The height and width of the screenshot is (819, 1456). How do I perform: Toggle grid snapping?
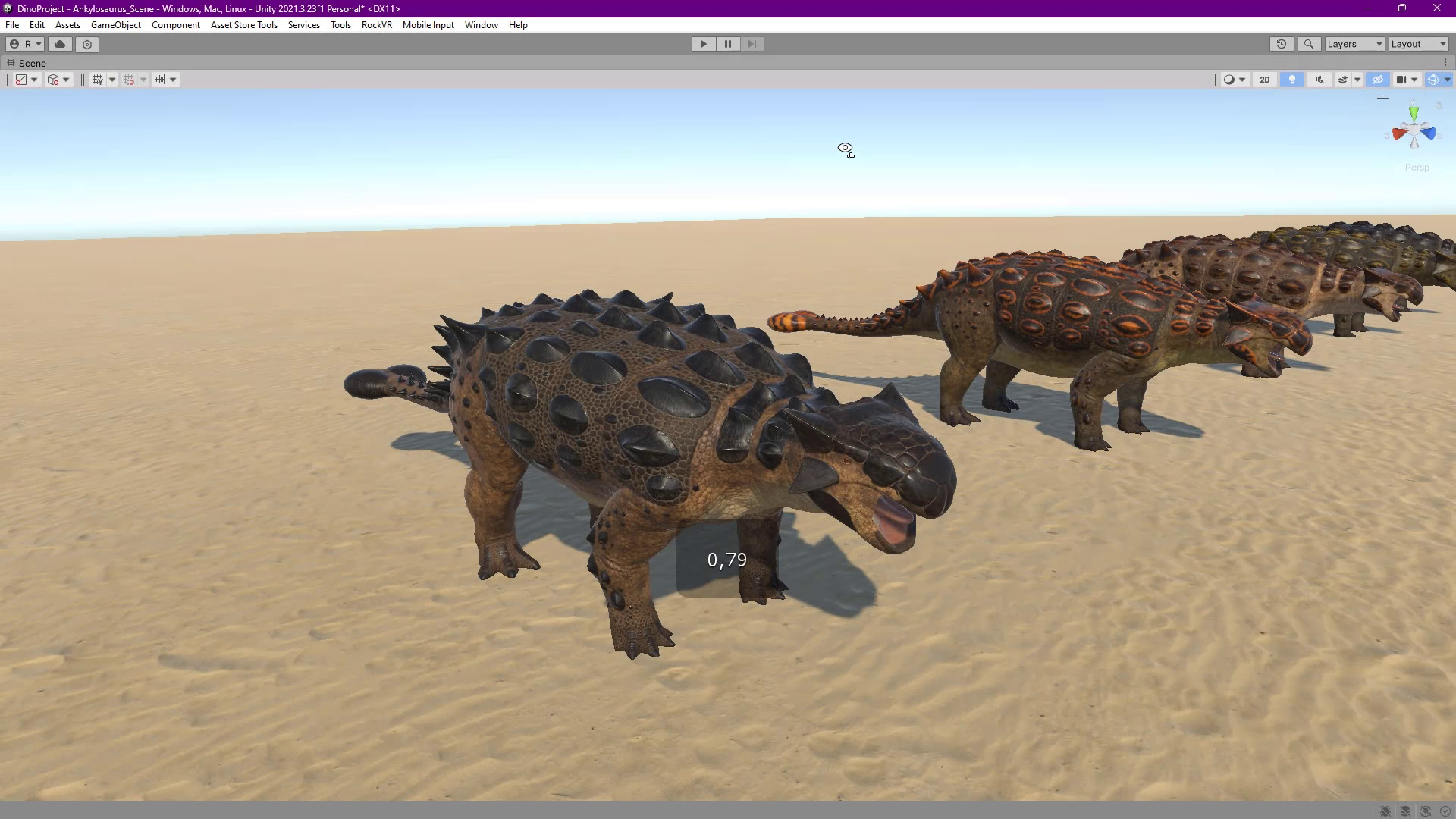129,80
